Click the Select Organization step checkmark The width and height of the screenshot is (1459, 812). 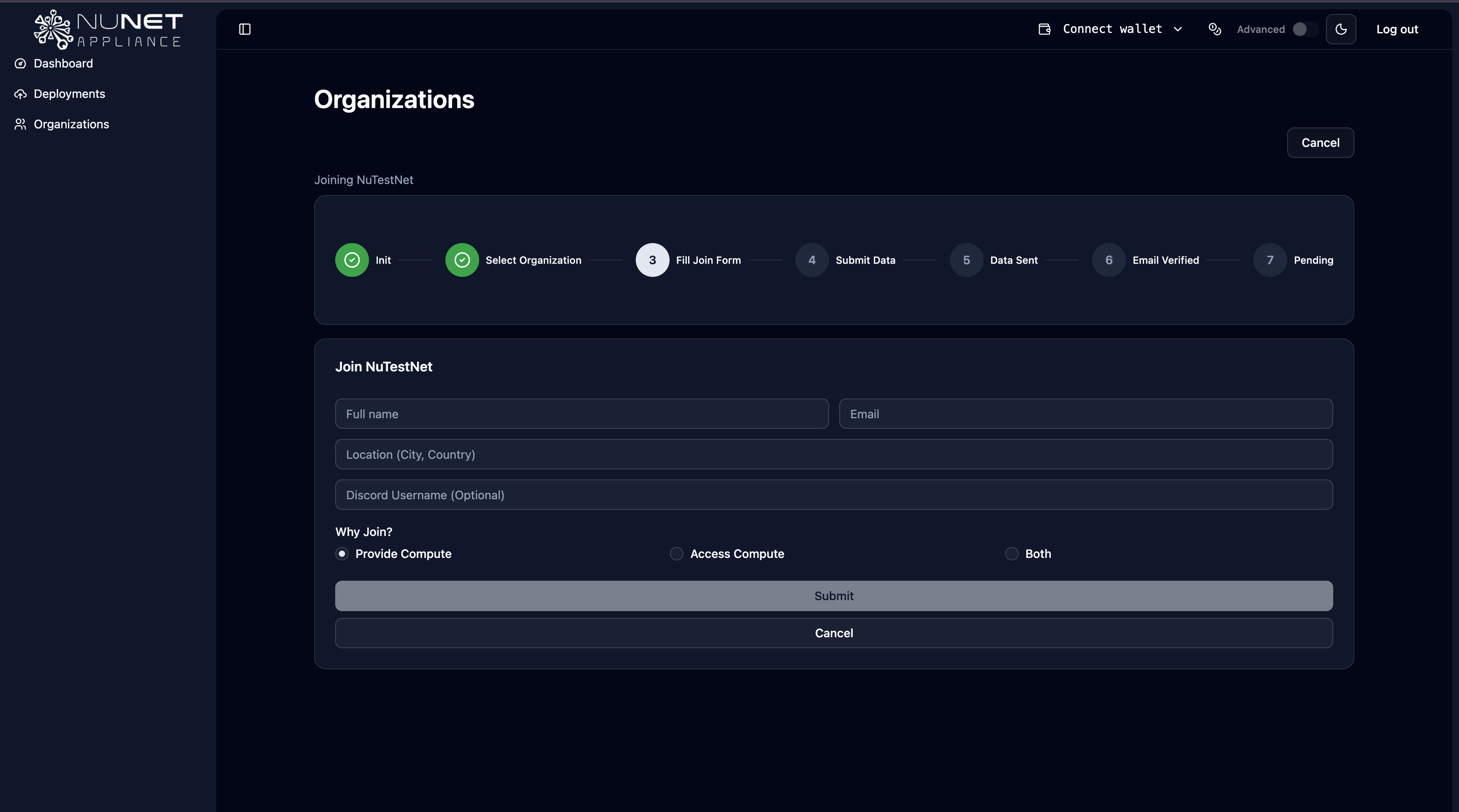point(461,260)
